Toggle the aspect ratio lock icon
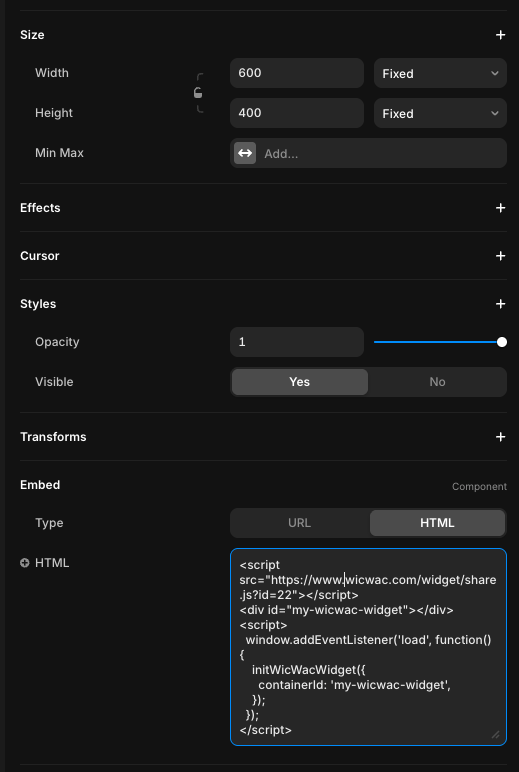519x772 pixels. [198, 93]
